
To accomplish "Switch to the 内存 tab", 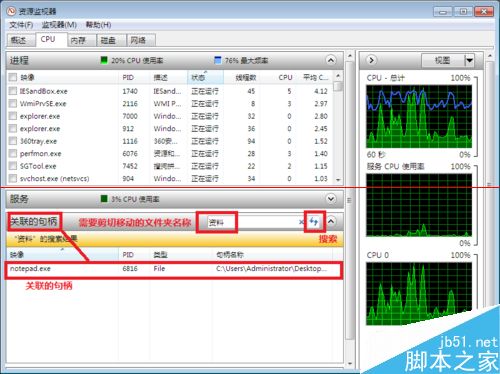I will [x=78, y=40].
